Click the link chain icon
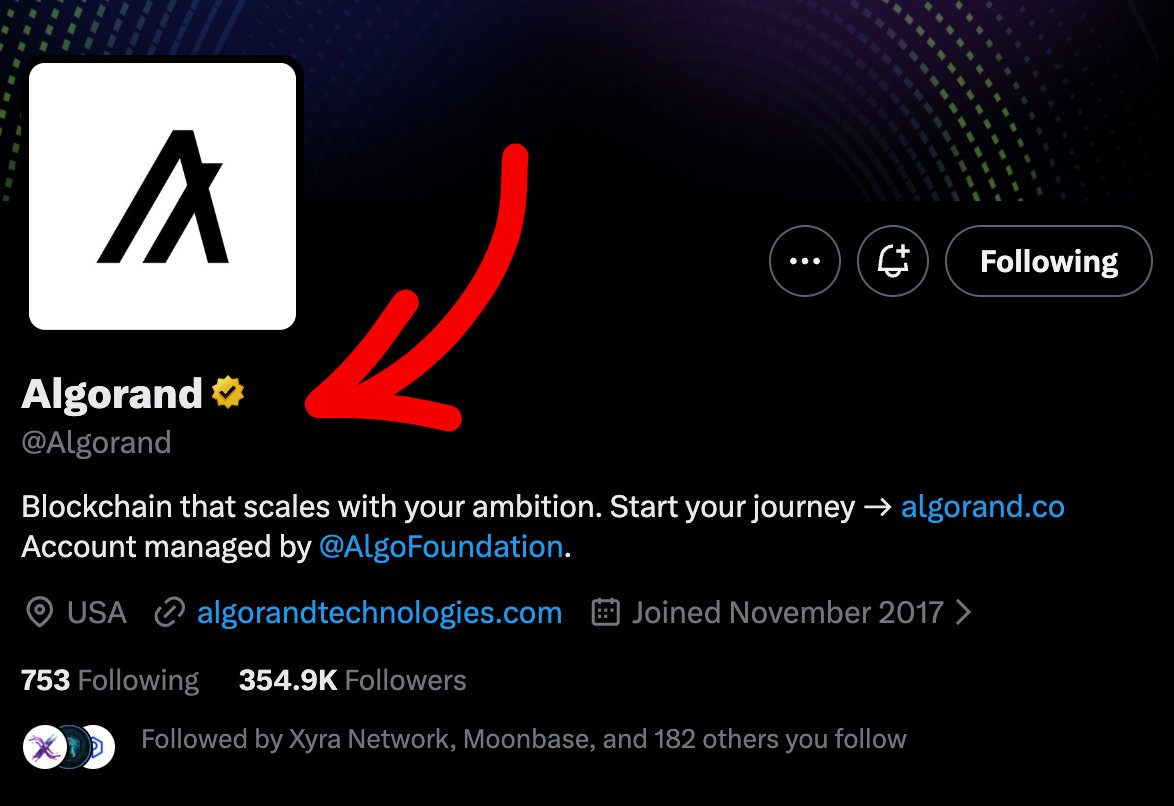 (169, 613)
